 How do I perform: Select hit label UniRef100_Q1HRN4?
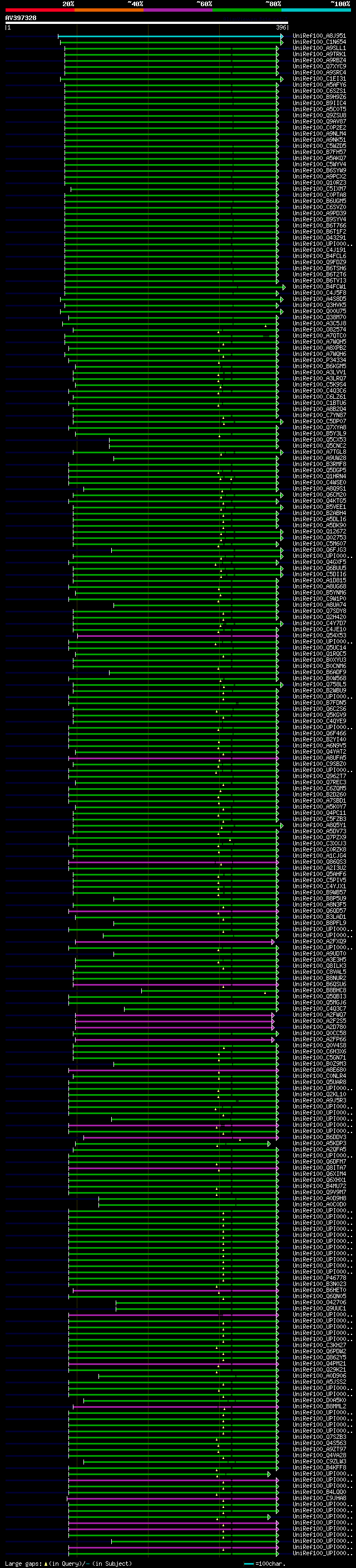pos(319,477)
